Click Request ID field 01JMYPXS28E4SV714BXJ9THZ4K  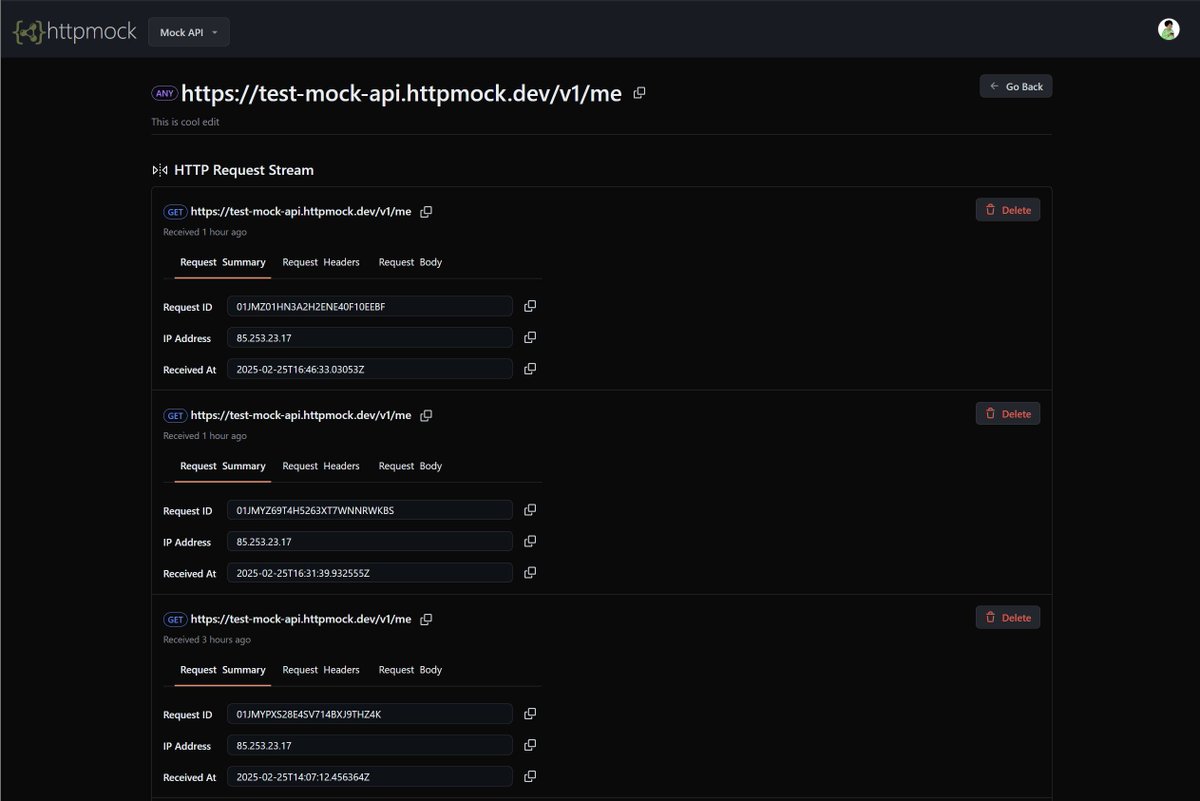click(x=370, y=715)
